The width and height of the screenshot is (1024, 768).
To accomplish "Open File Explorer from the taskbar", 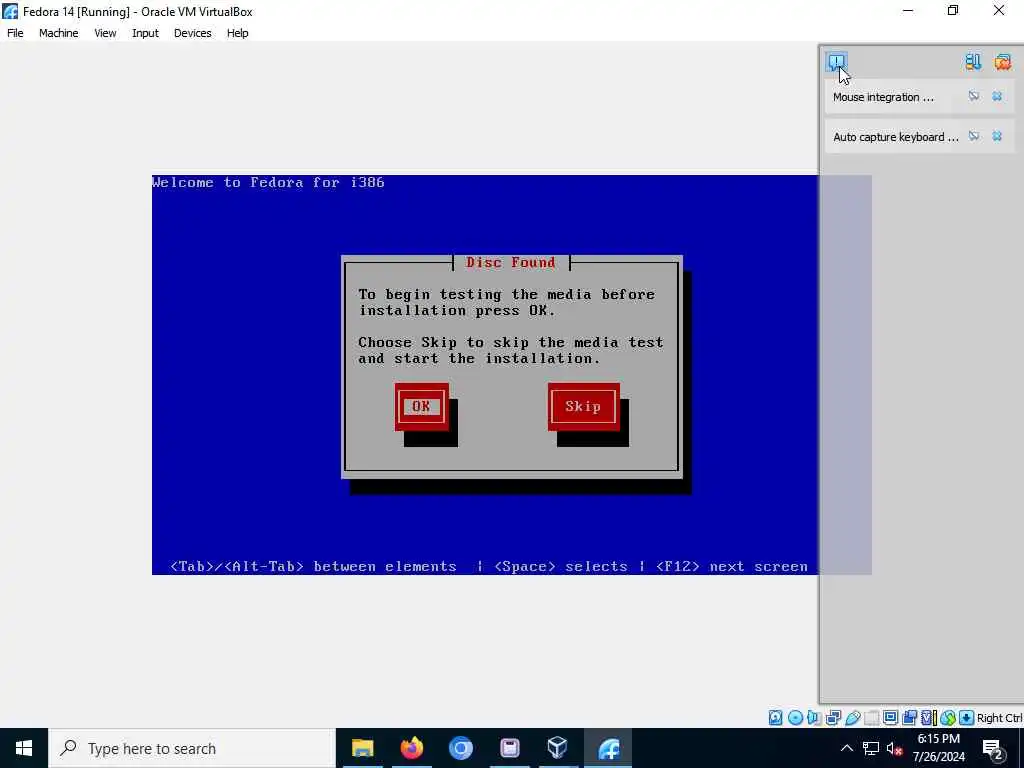I will tap(362, 748).
